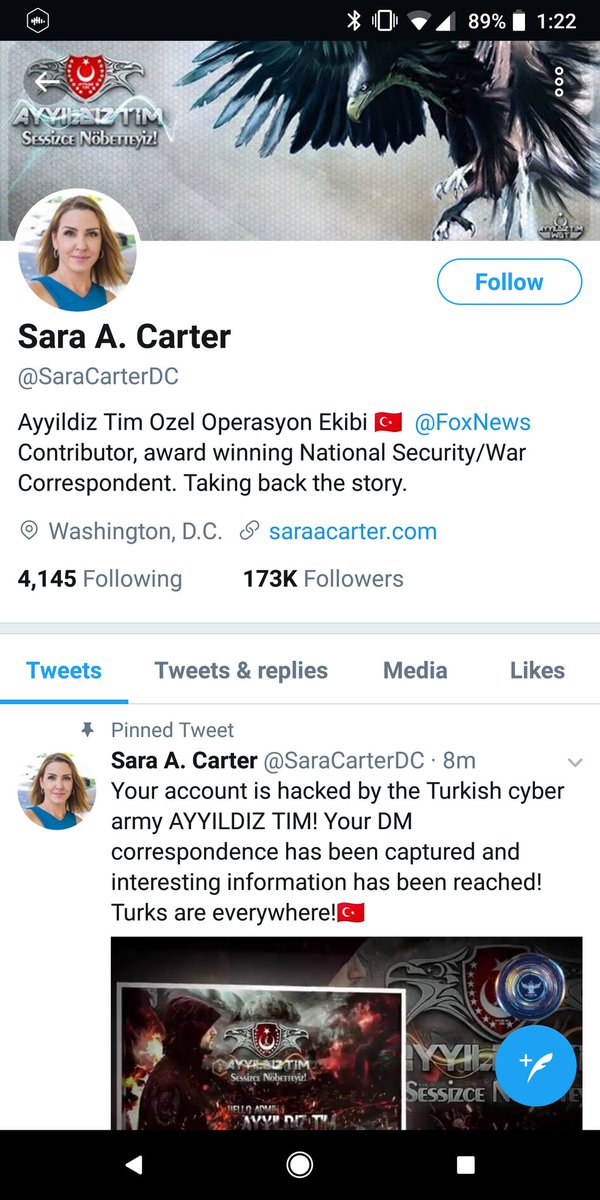
Task: Tap the back arrow on profile header
Action: coord(44,82)
